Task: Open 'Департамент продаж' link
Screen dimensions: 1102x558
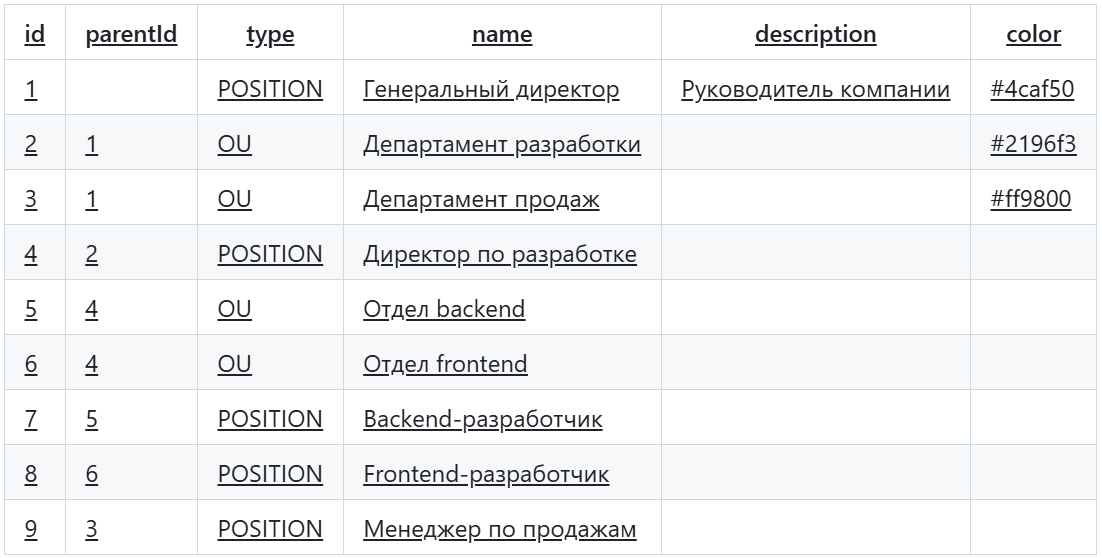Action: pyautogui.click(x=481, y=200)
